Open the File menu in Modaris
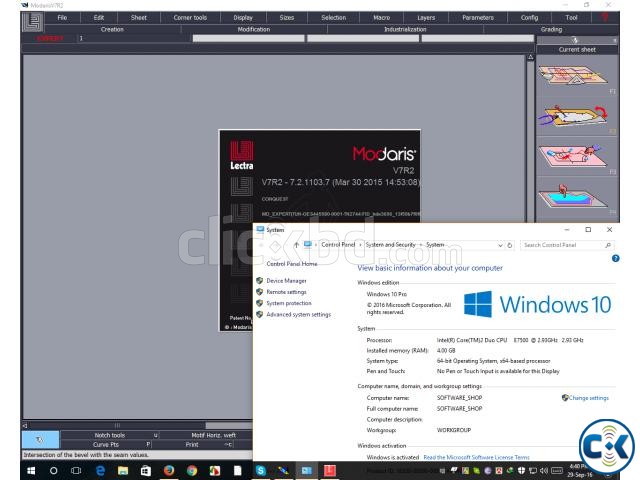The width and height of the screenshot is (640, 480). 62,18
